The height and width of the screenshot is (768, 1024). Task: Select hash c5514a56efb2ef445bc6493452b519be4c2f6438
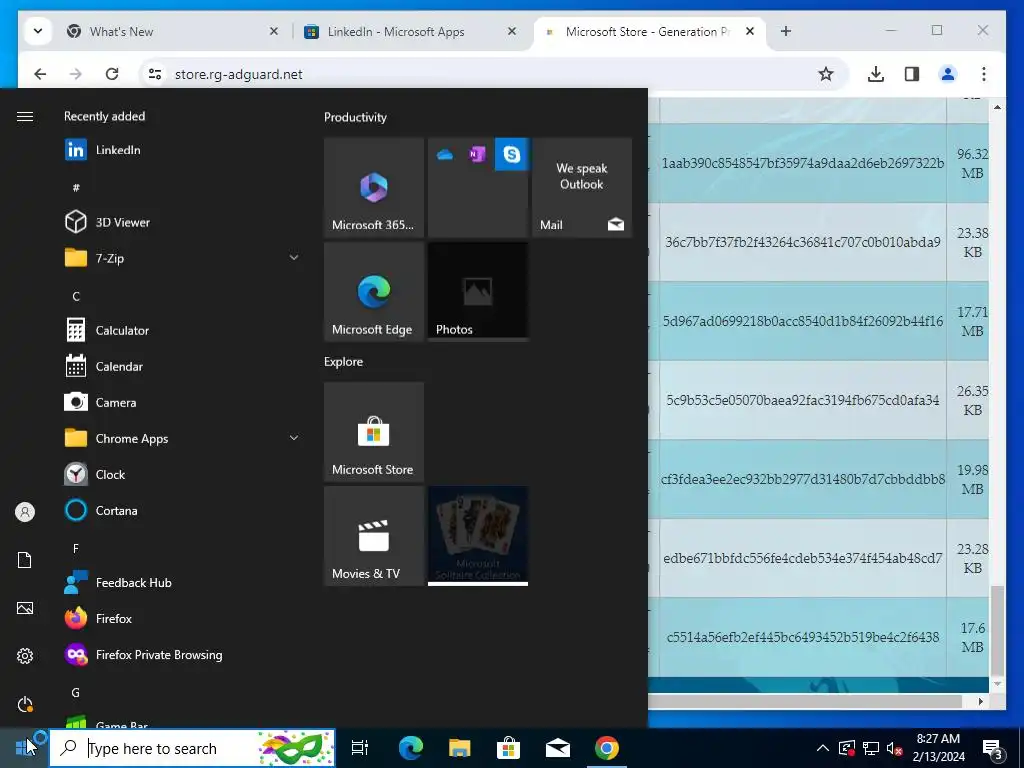803,637
